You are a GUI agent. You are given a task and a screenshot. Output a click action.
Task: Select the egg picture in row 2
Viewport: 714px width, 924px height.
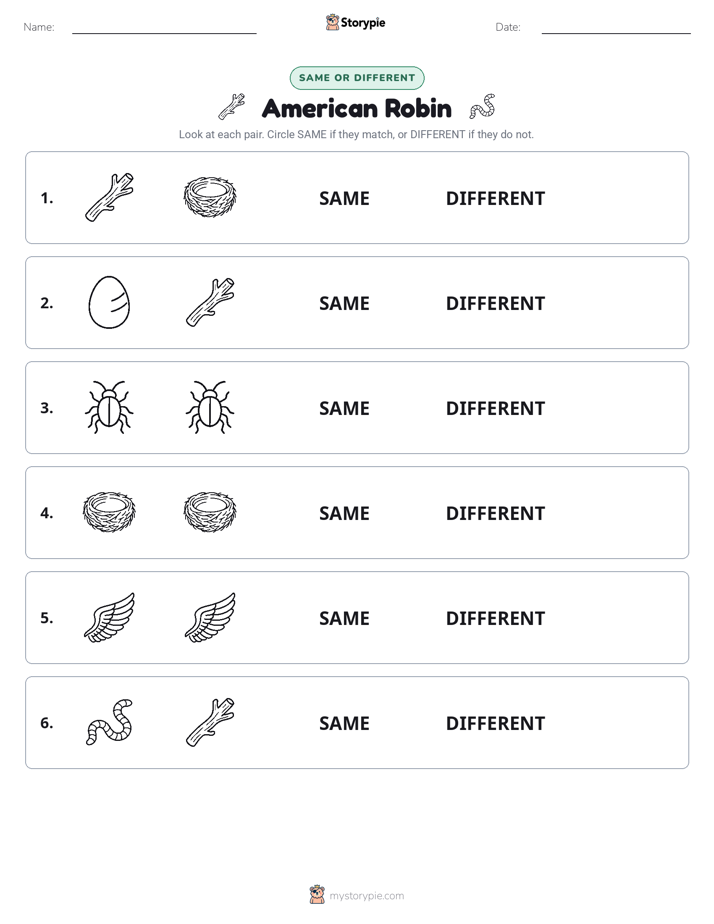[110, 302]
